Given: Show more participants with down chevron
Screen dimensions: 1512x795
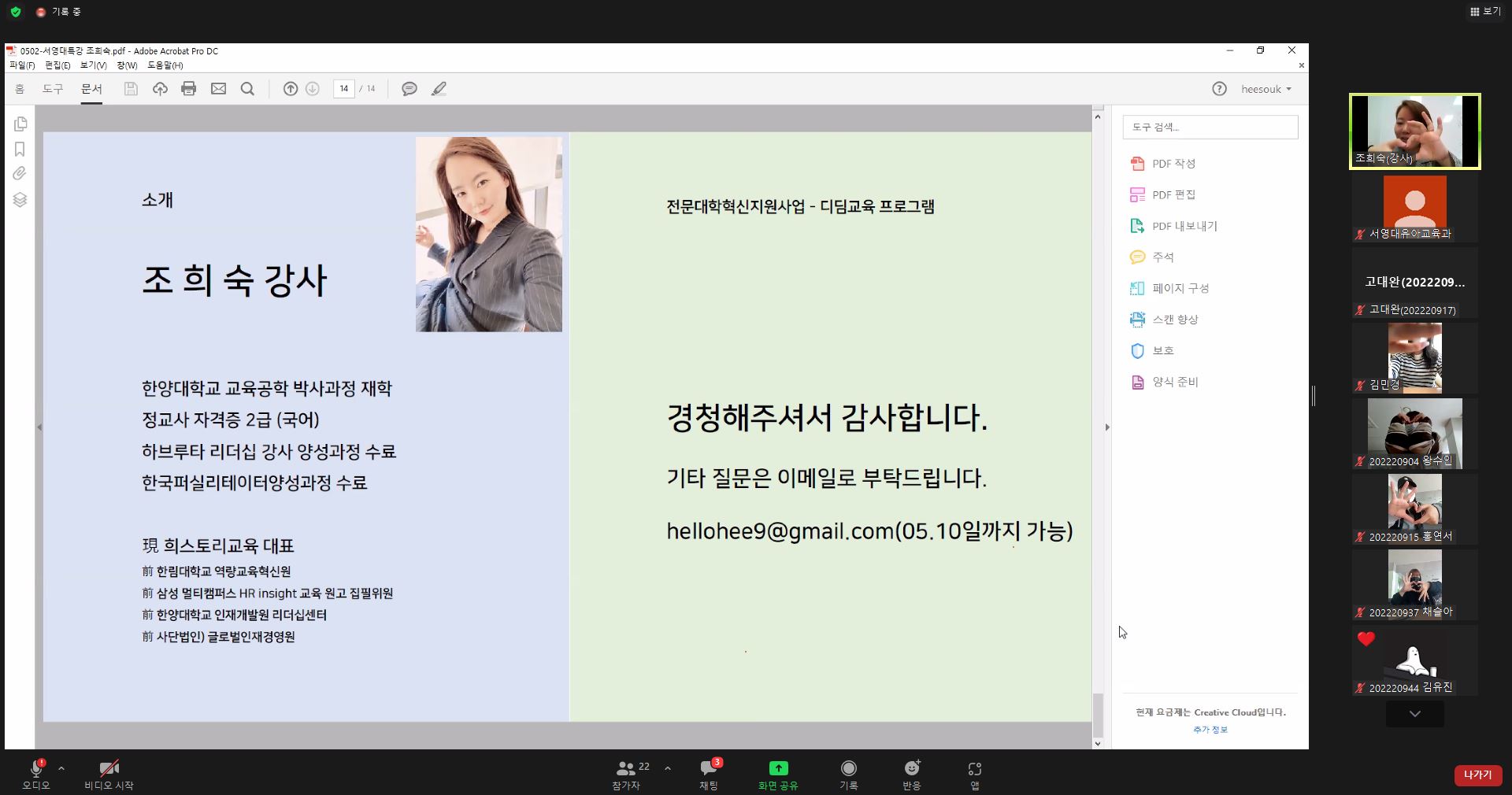Looking at the screenshot, I should coord(1414,714).
